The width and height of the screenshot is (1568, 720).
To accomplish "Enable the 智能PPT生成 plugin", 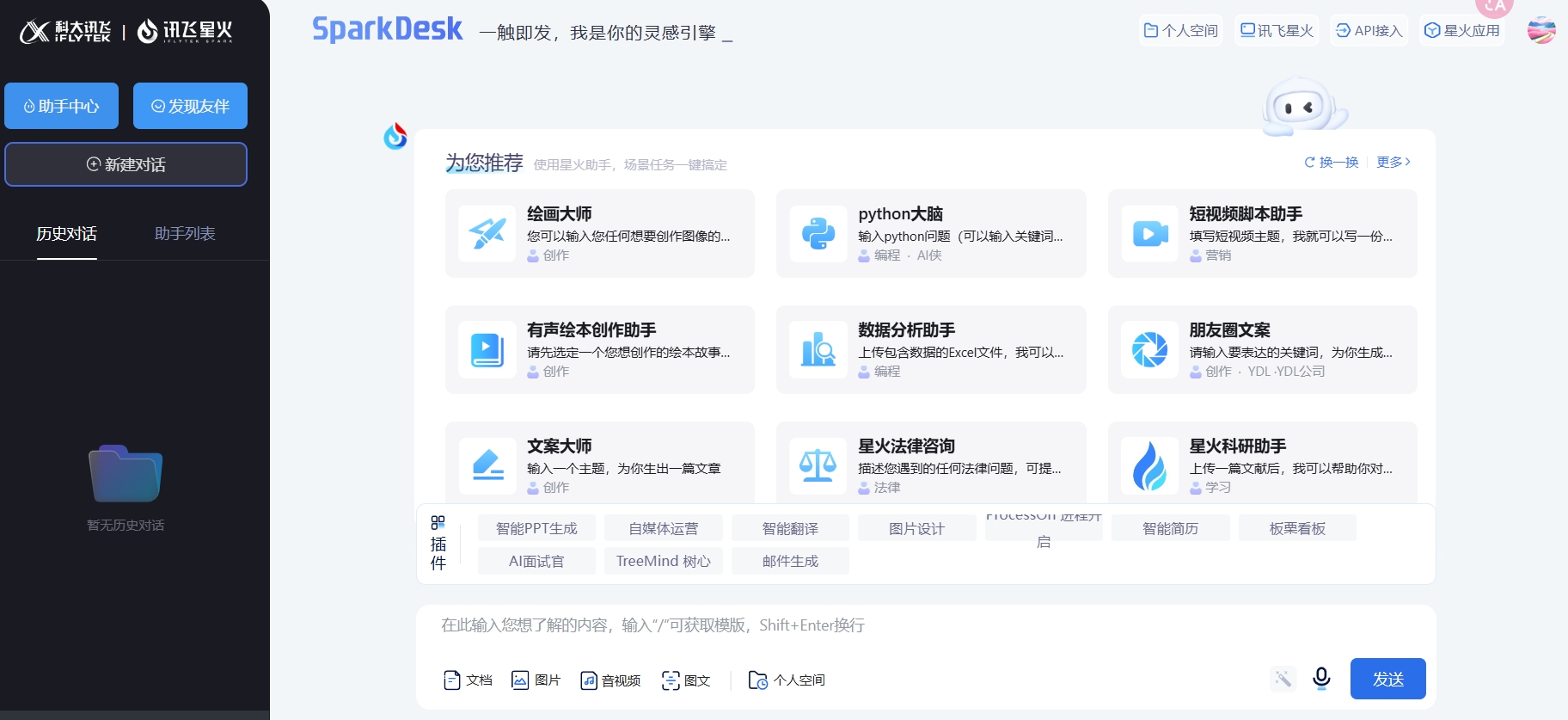I will (536, 528).
